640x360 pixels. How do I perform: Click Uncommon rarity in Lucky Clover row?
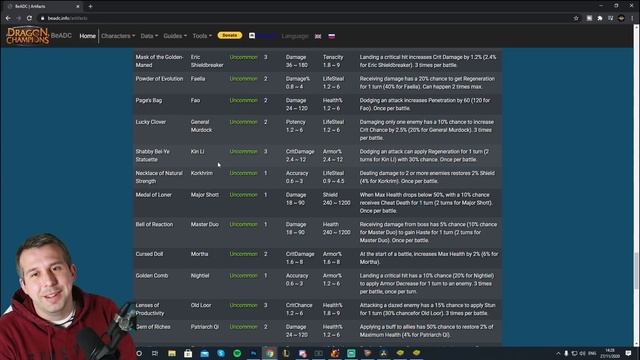pyautogui.click(x=243, y=122)
